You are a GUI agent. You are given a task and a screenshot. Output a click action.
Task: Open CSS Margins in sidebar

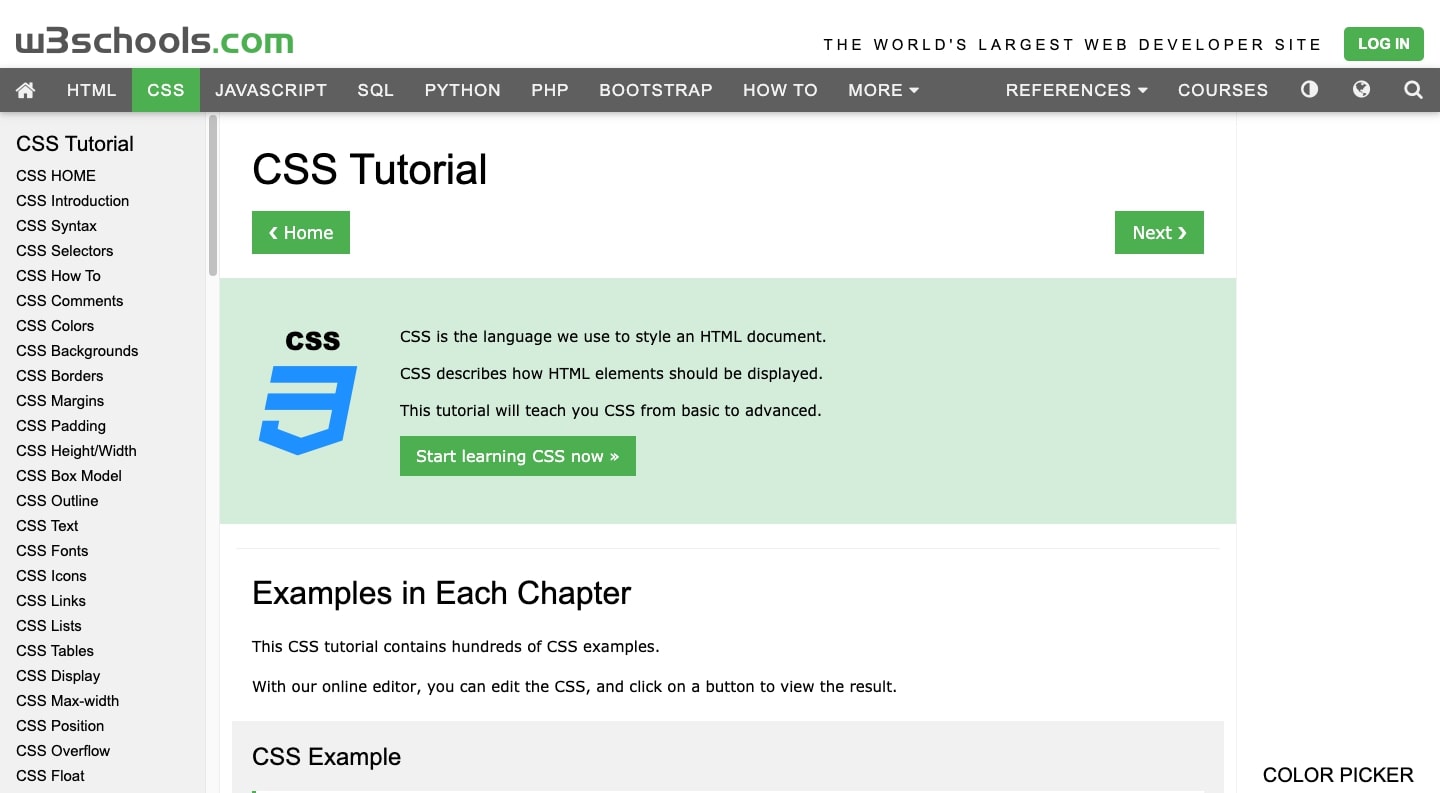[60, 400]
